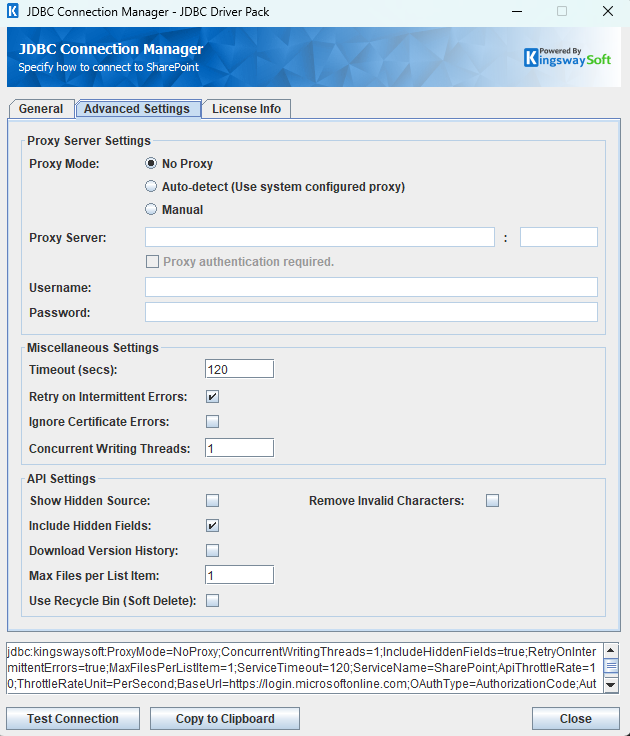630x736 pixels.
Task: Click the API Settings group title
Action: pos(61,479)
